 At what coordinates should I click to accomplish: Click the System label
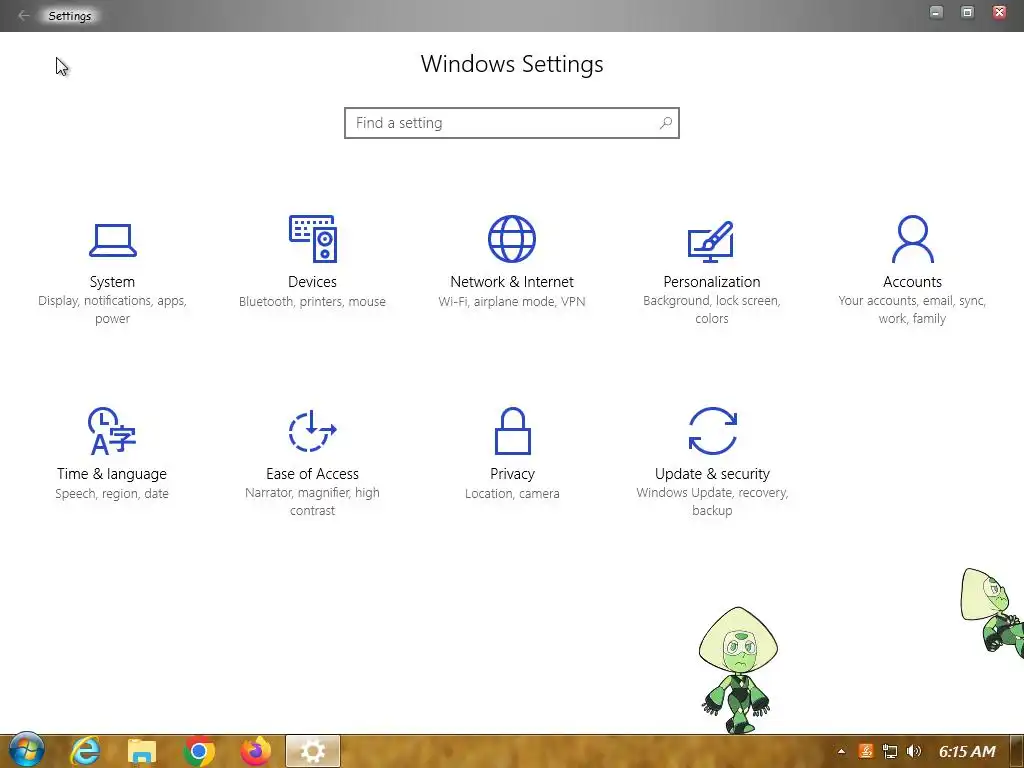[x=112, y=281]
